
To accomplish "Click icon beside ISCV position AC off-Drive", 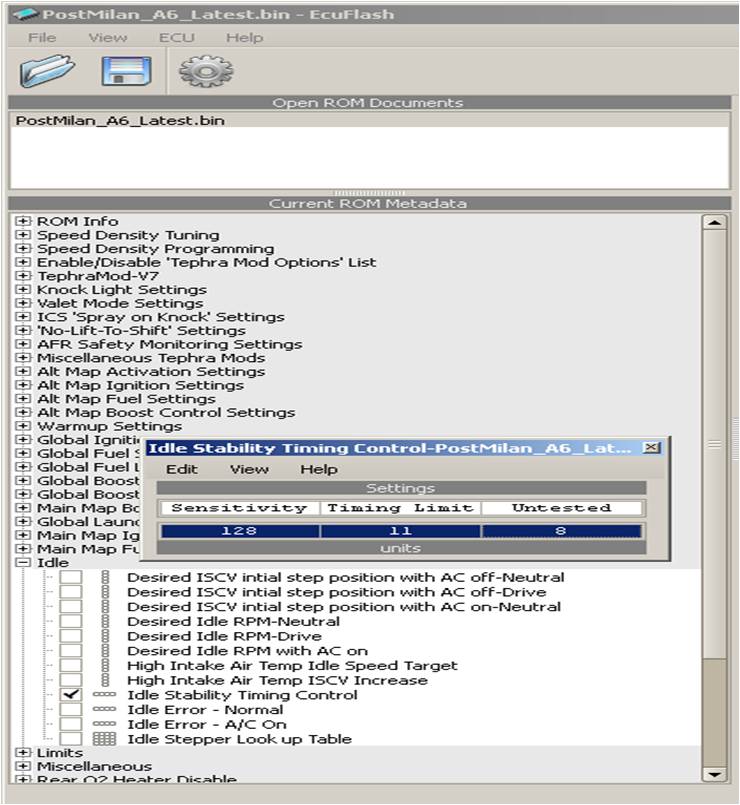I will [x=105, y=592].
